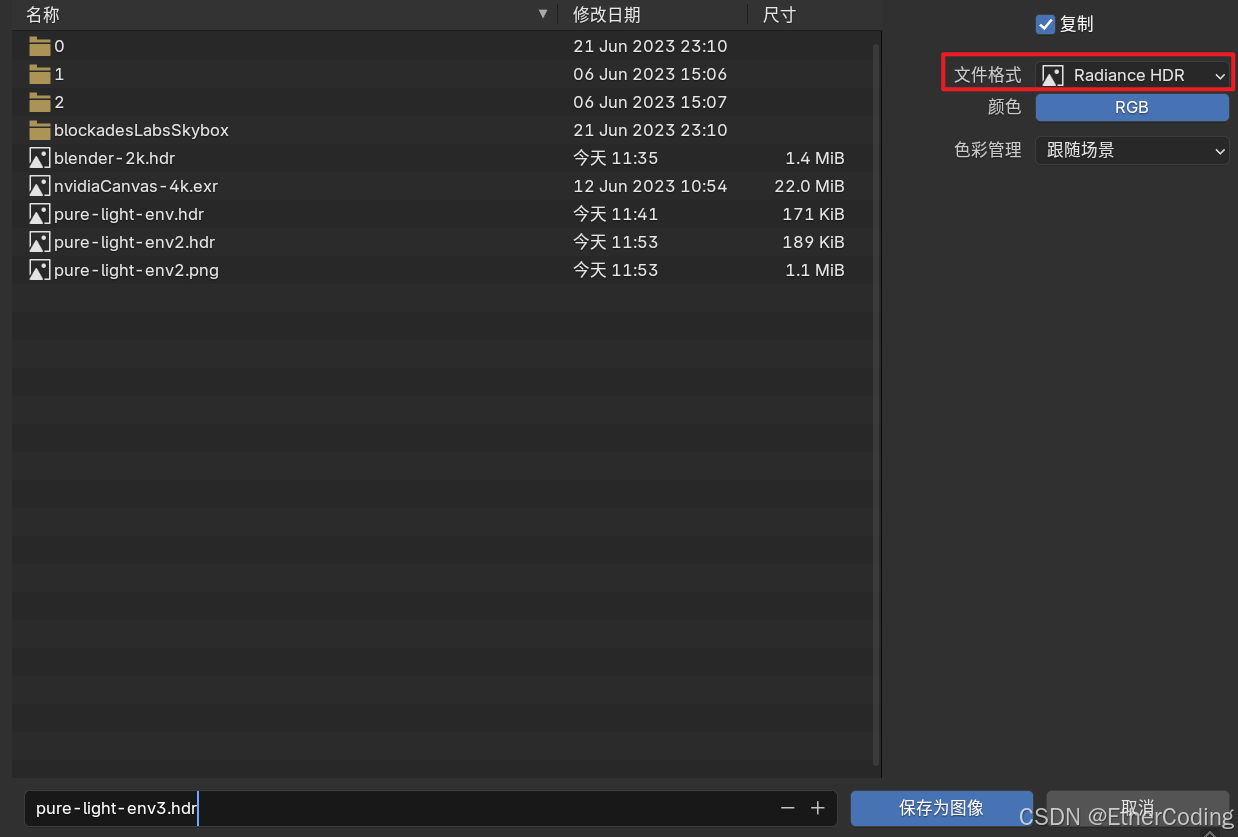
Task: Click the date 06 Jun 2023 15:07
Action: [x=650, y=102]
